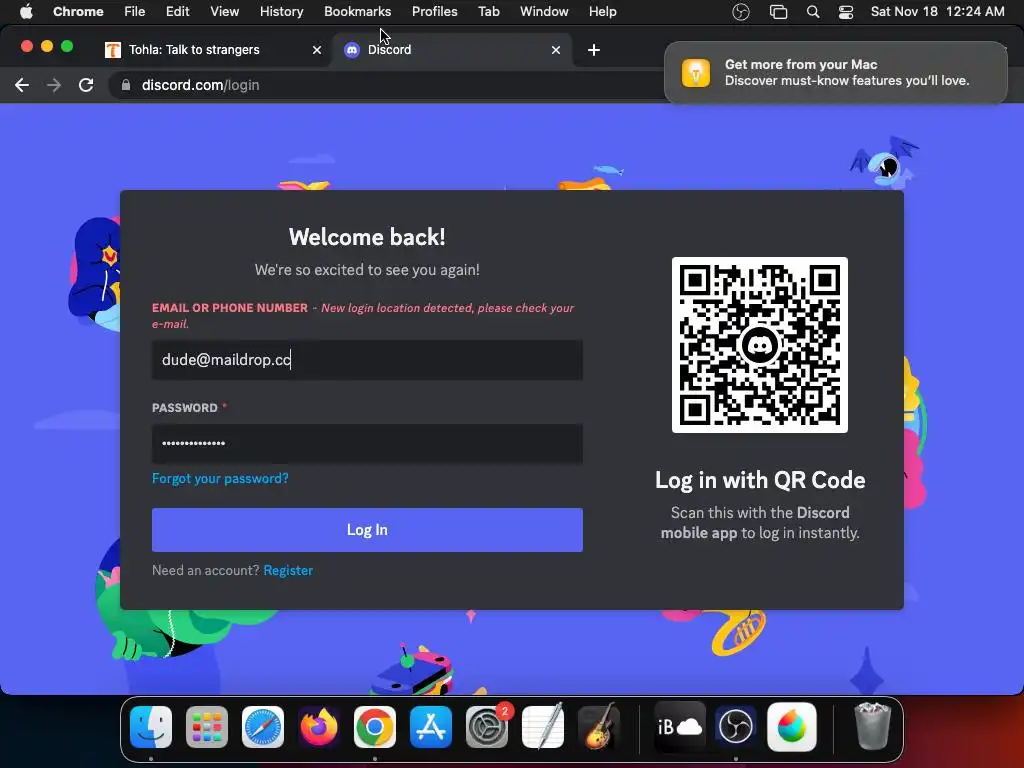Screen dimensions: 1024x768
Task: Open the Chrome menu in menu bar
Action: pos(78,12)
